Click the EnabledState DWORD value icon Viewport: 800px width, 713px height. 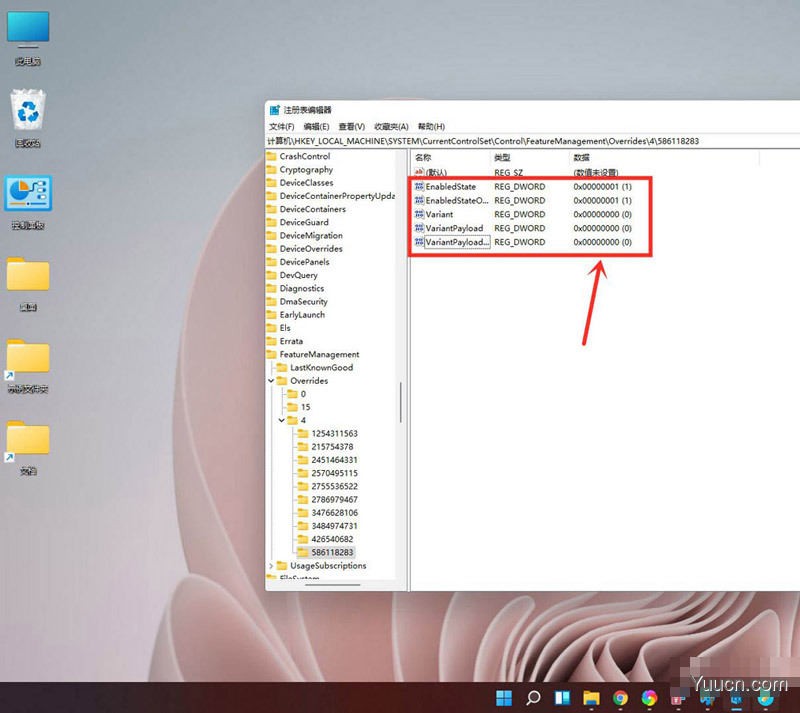pos(419,187)
